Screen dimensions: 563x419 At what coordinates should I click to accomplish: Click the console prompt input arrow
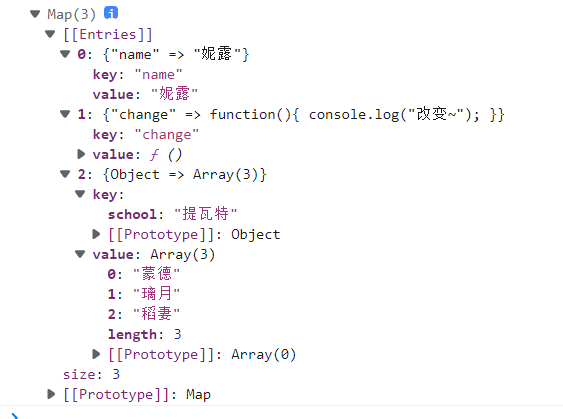click(14, 416)
